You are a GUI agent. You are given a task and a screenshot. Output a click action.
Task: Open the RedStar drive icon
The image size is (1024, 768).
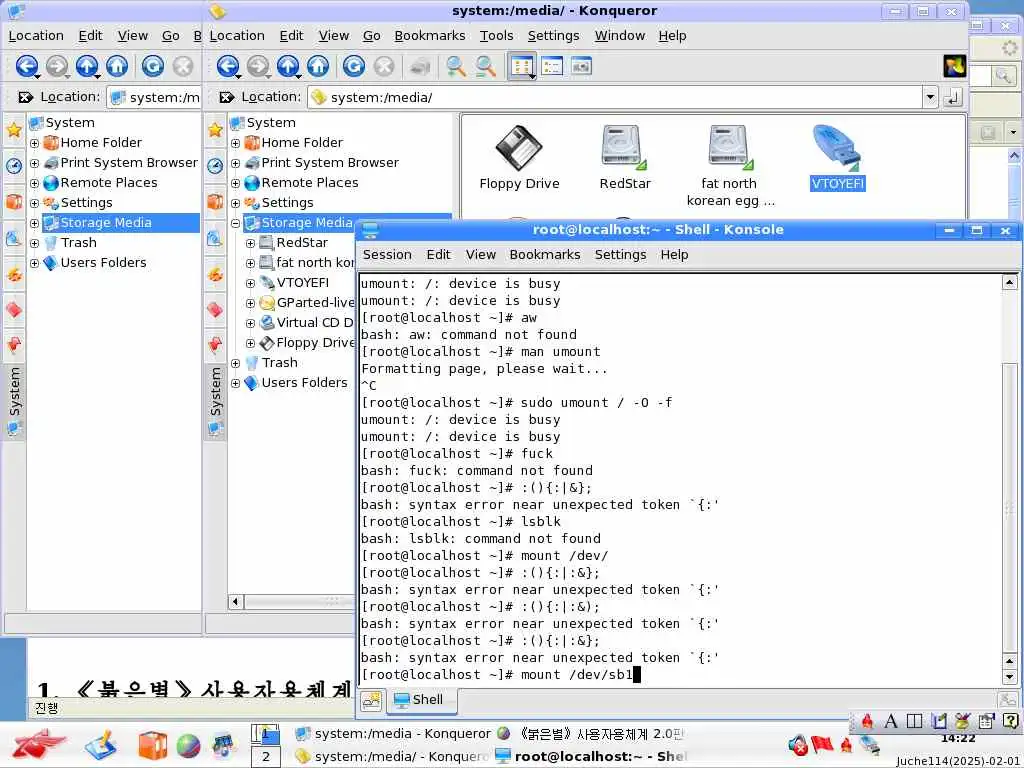click(625, 157)
